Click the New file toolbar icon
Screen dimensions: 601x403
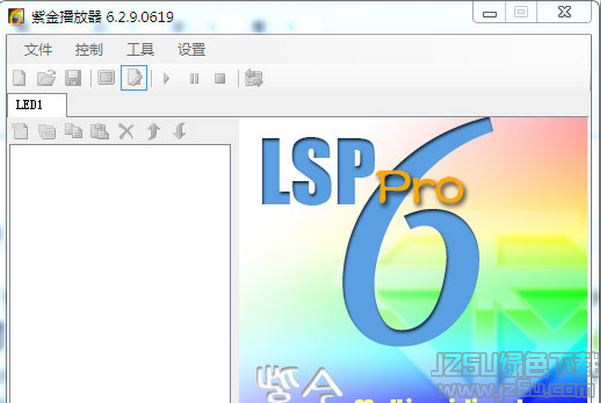pyautogui.click(x=20, y=78)
